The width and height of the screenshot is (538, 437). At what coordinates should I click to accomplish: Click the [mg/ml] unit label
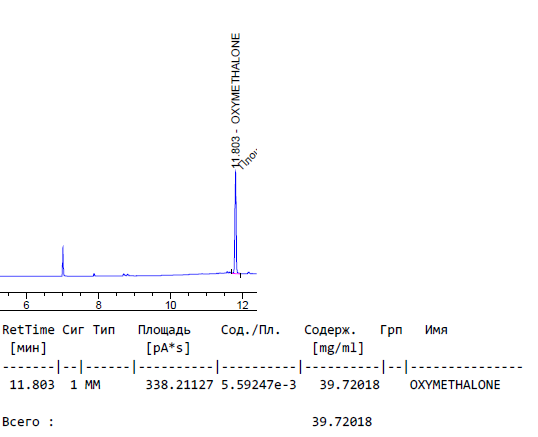pyautogui.click(x=338, y=348)
